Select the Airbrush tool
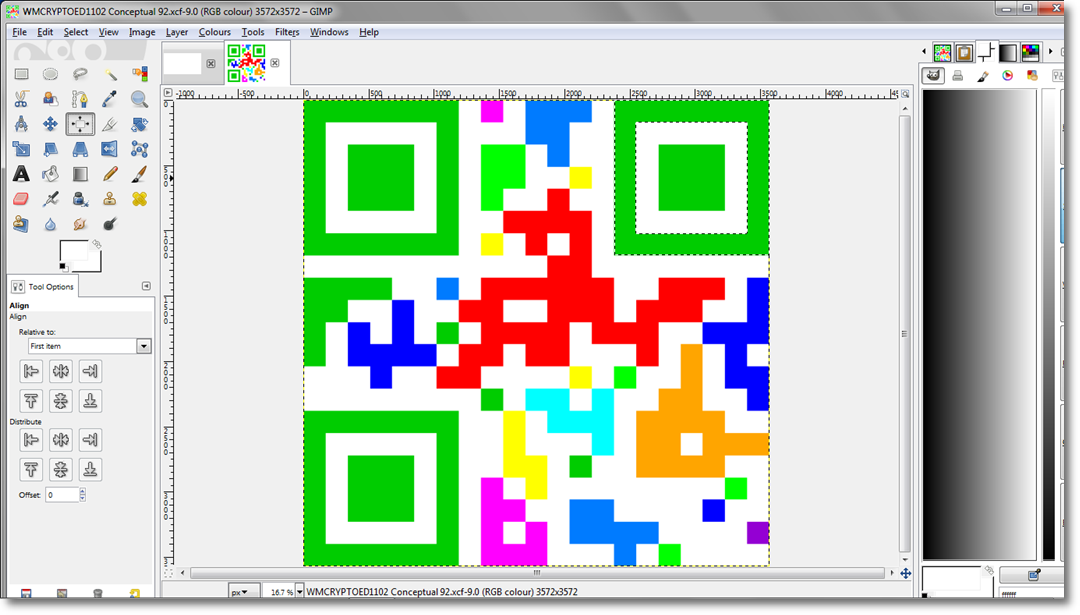 (50, 199)
